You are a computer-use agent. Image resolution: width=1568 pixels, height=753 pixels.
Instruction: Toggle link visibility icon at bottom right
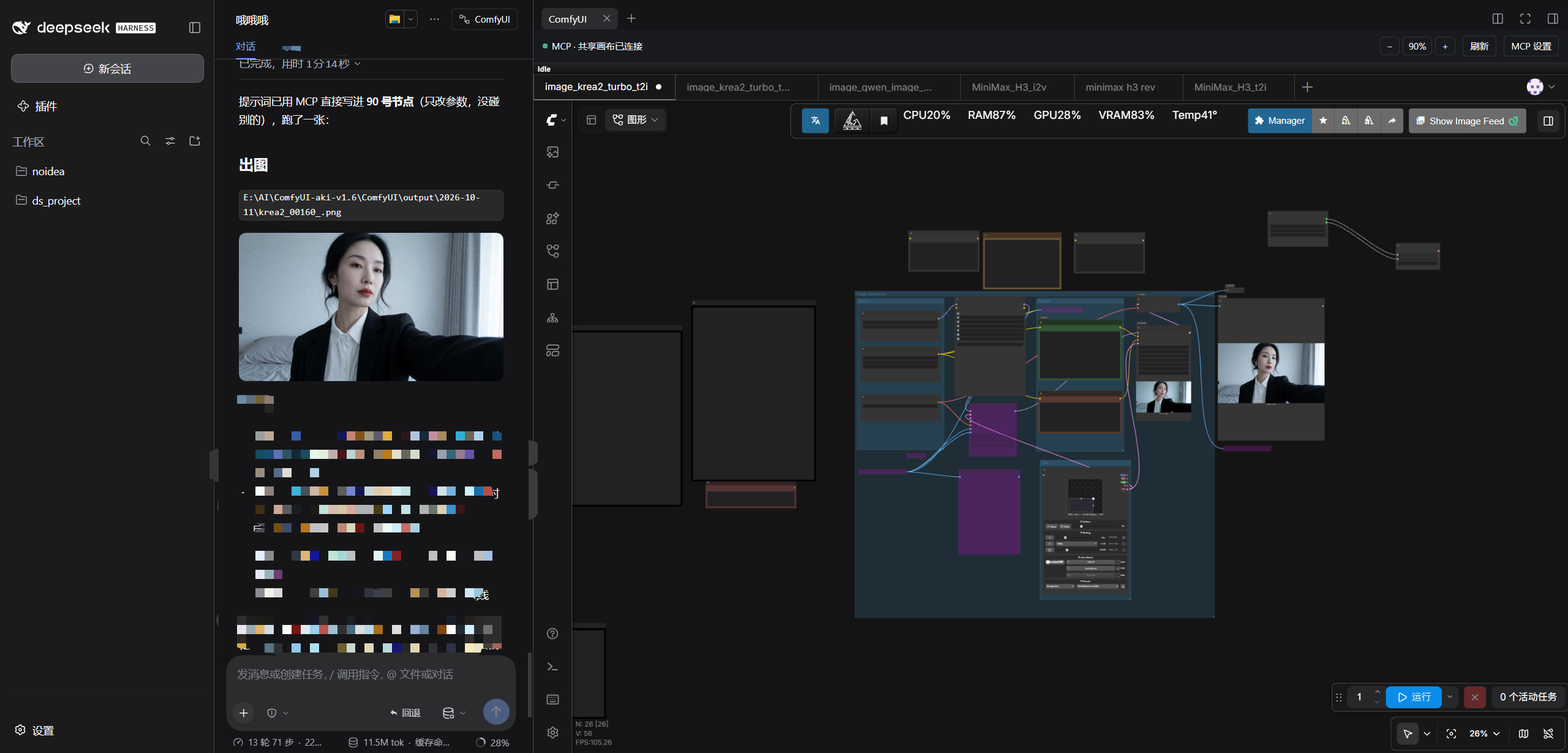1548,733
